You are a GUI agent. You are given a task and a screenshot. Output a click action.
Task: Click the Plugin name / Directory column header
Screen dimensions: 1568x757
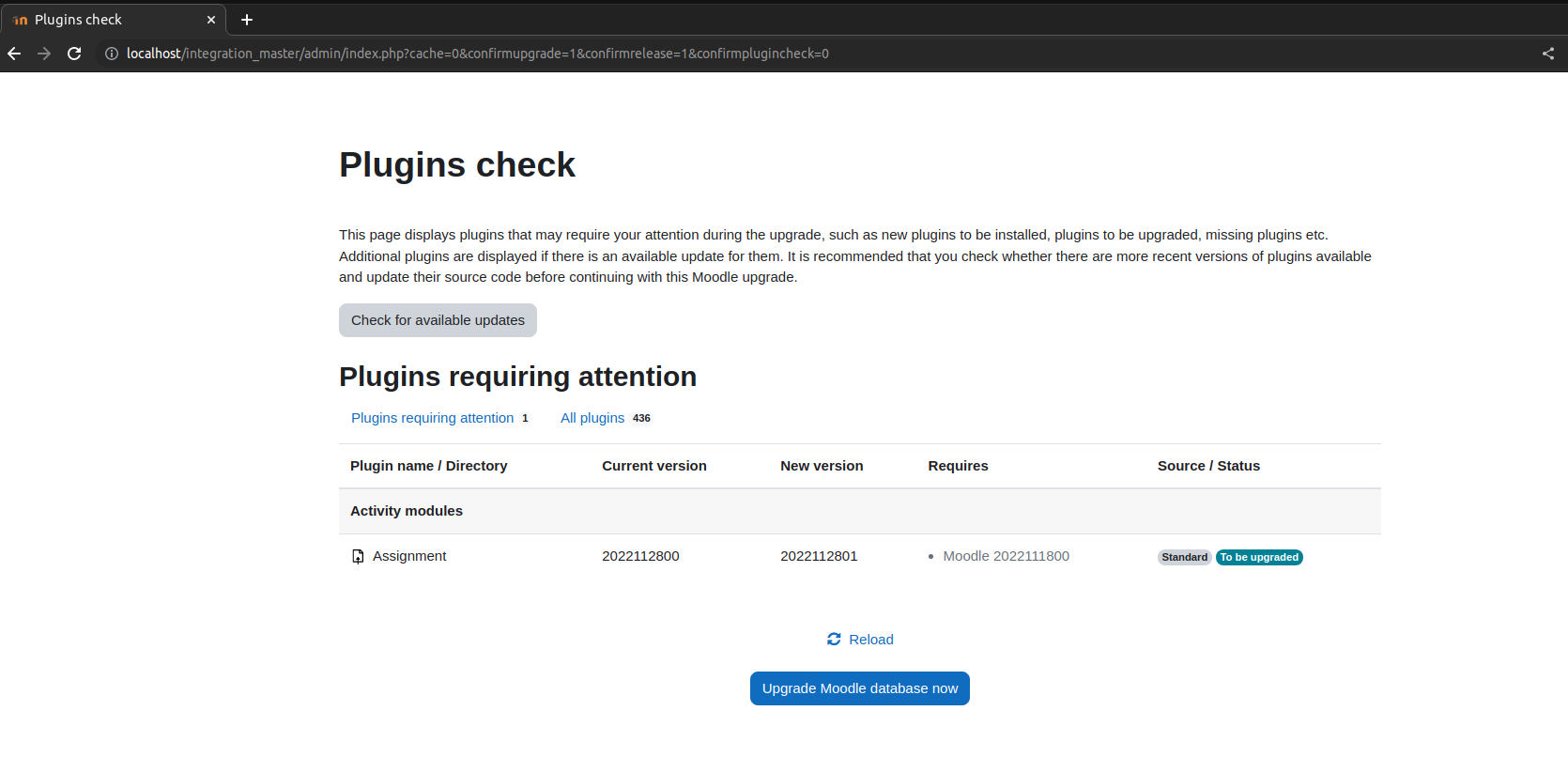pos(429,466)
